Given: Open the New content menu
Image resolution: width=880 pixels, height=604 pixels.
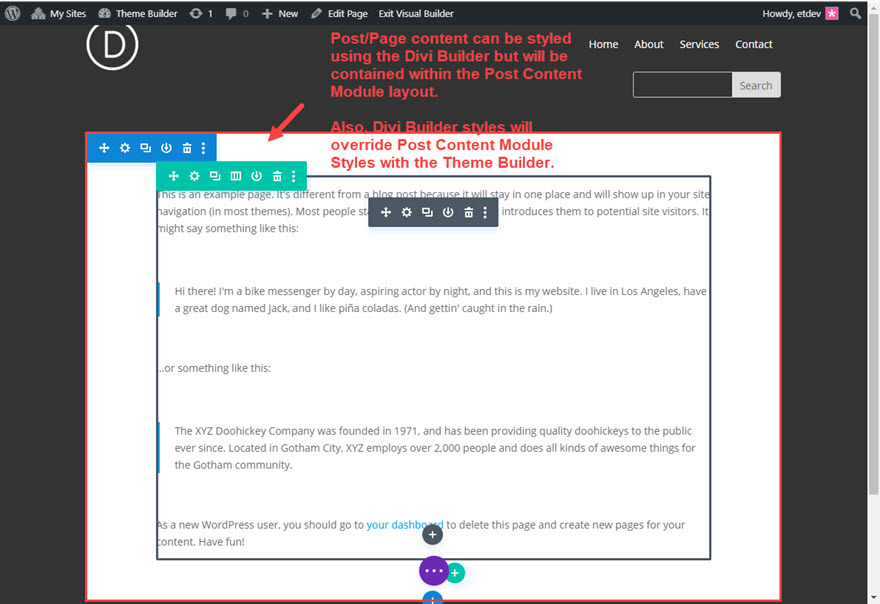Looking at the screenshot, I should [x=279, y=13].
